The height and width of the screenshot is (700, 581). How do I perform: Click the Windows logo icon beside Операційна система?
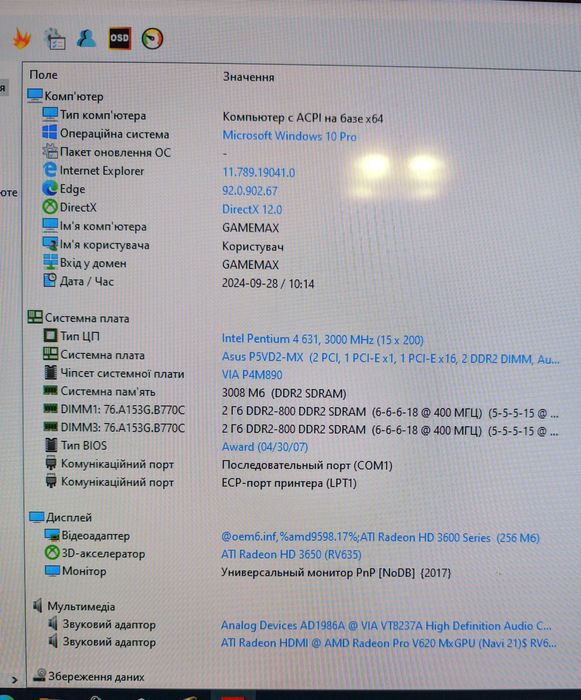tap(50, 133)
